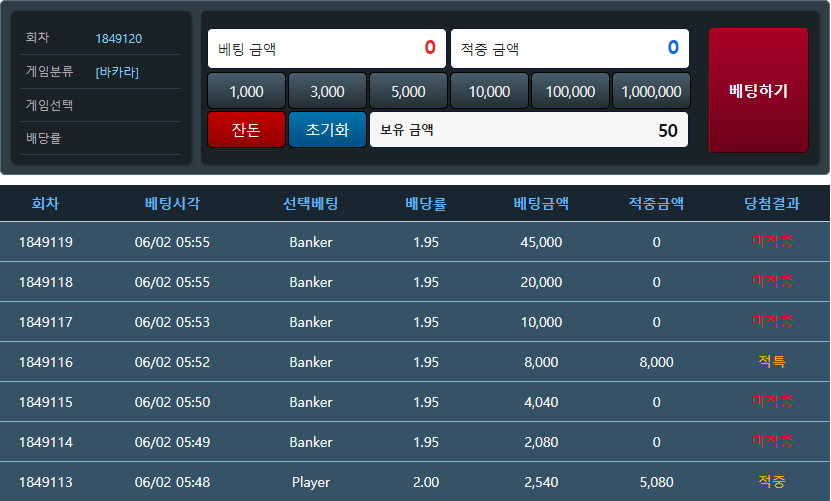This screenshot has height=501, width=831.
Task: Choose the 10,000 amount button
Action: (x=490, y=91)
